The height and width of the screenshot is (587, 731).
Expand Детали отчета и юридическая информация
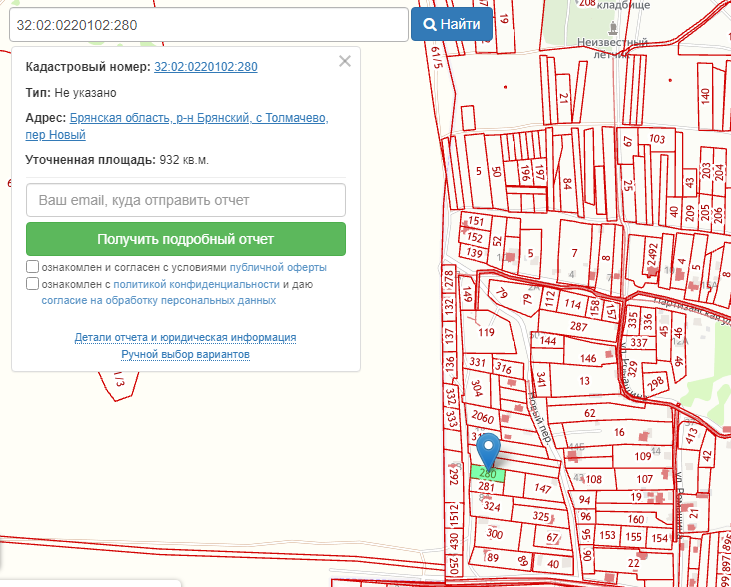pyautogui.click(x=185, y=338)
